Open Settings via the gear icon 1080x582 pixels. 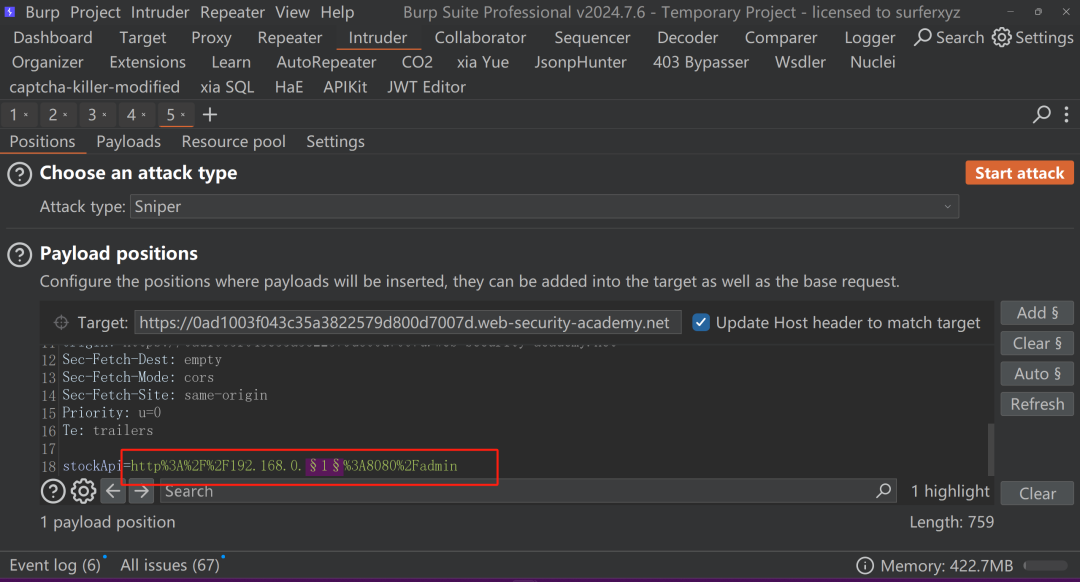point(1001,37)
